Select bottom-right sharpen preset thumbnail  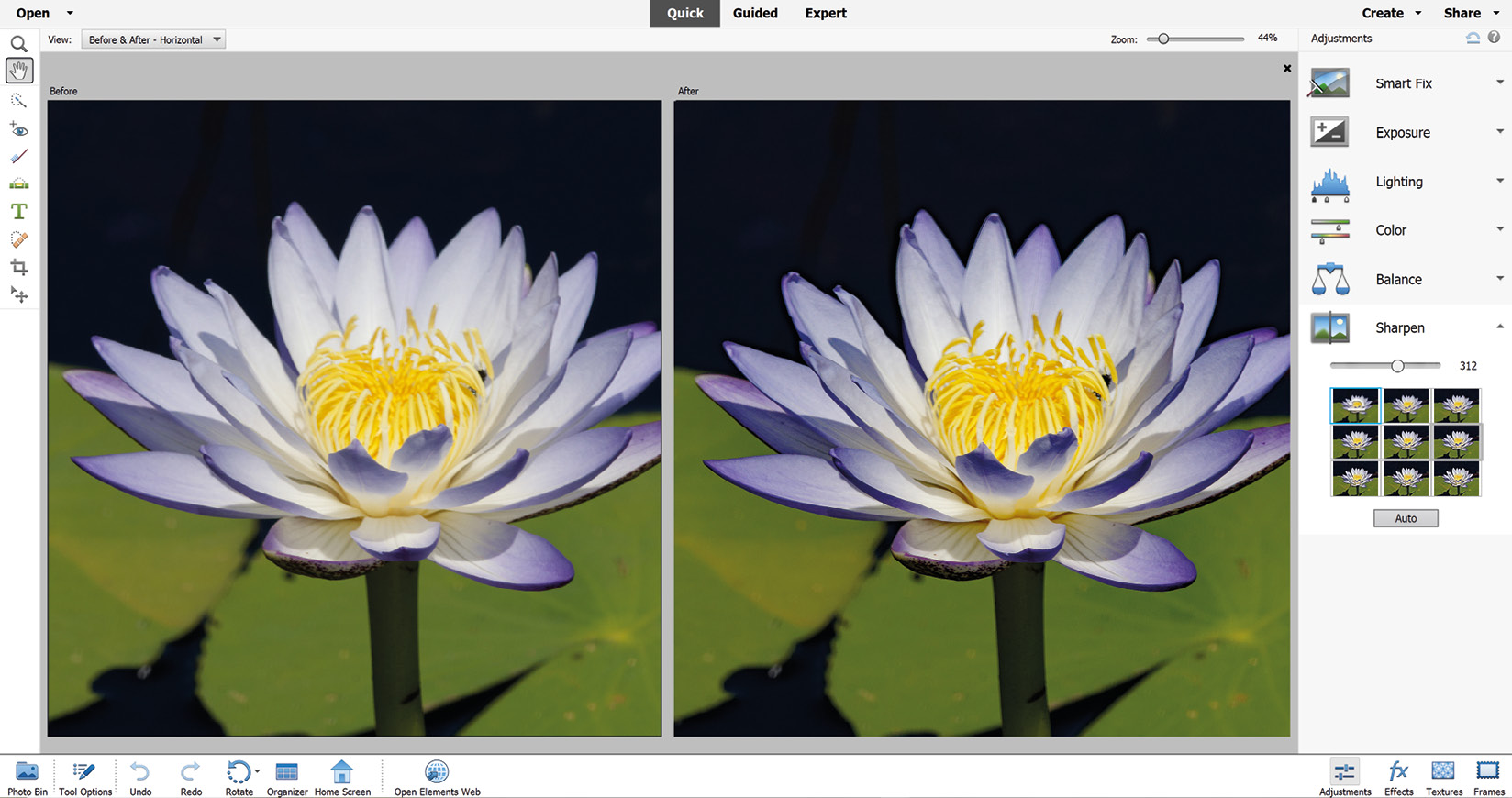click(x=1456, y=479)
